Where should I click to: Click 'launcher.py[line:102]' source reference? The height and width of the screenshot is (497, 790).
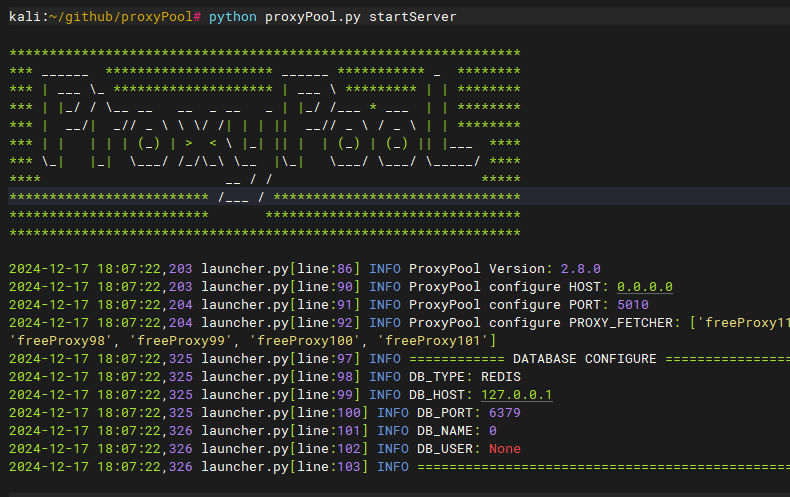[x=285, y=449]
